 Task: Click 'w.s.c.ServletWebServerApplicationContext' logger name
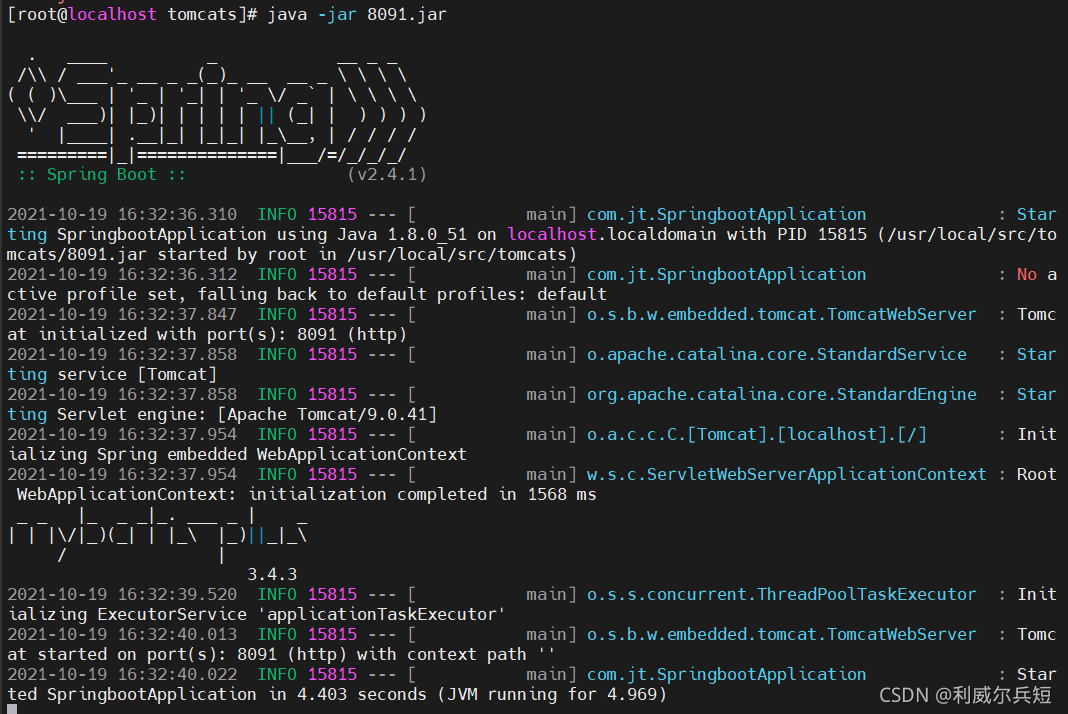point(786,474)
